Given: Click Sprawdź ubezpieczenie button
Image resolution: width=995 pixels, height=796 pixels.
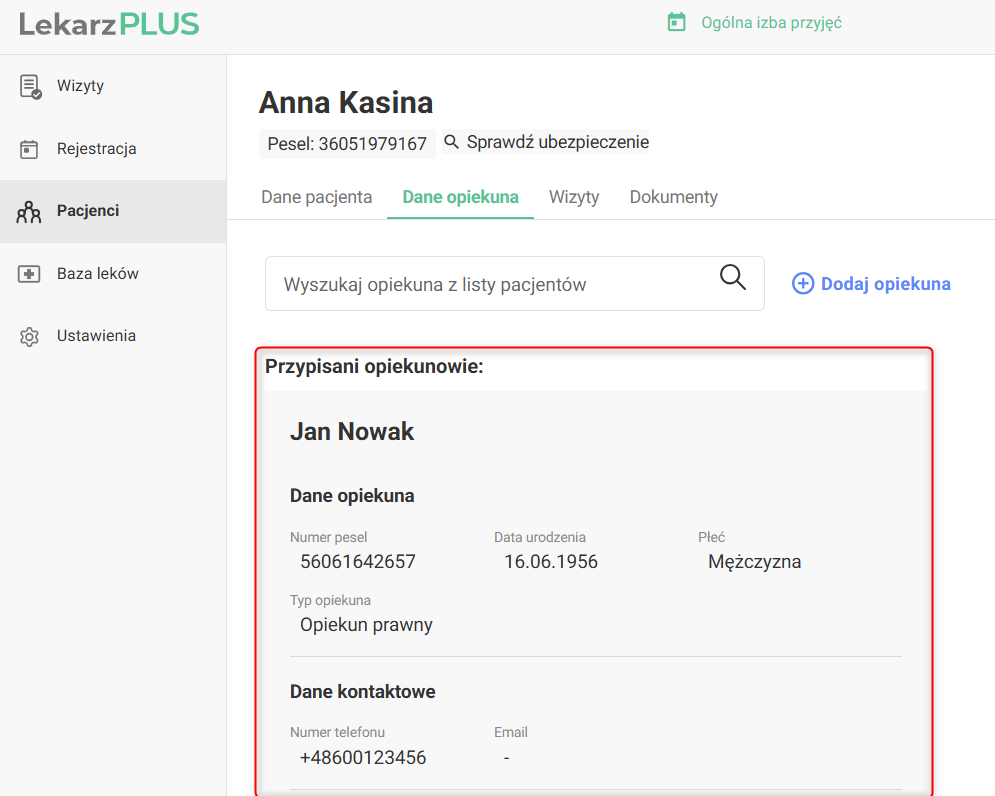Looking at the screenshot, I should [557, 142].
